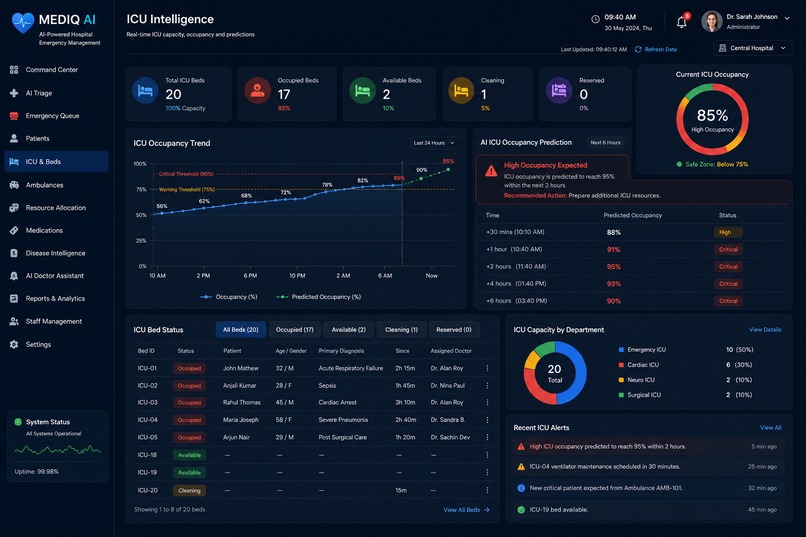Click the View All Beds link
This screenshot has width=806, height=537.
[466, 510]
